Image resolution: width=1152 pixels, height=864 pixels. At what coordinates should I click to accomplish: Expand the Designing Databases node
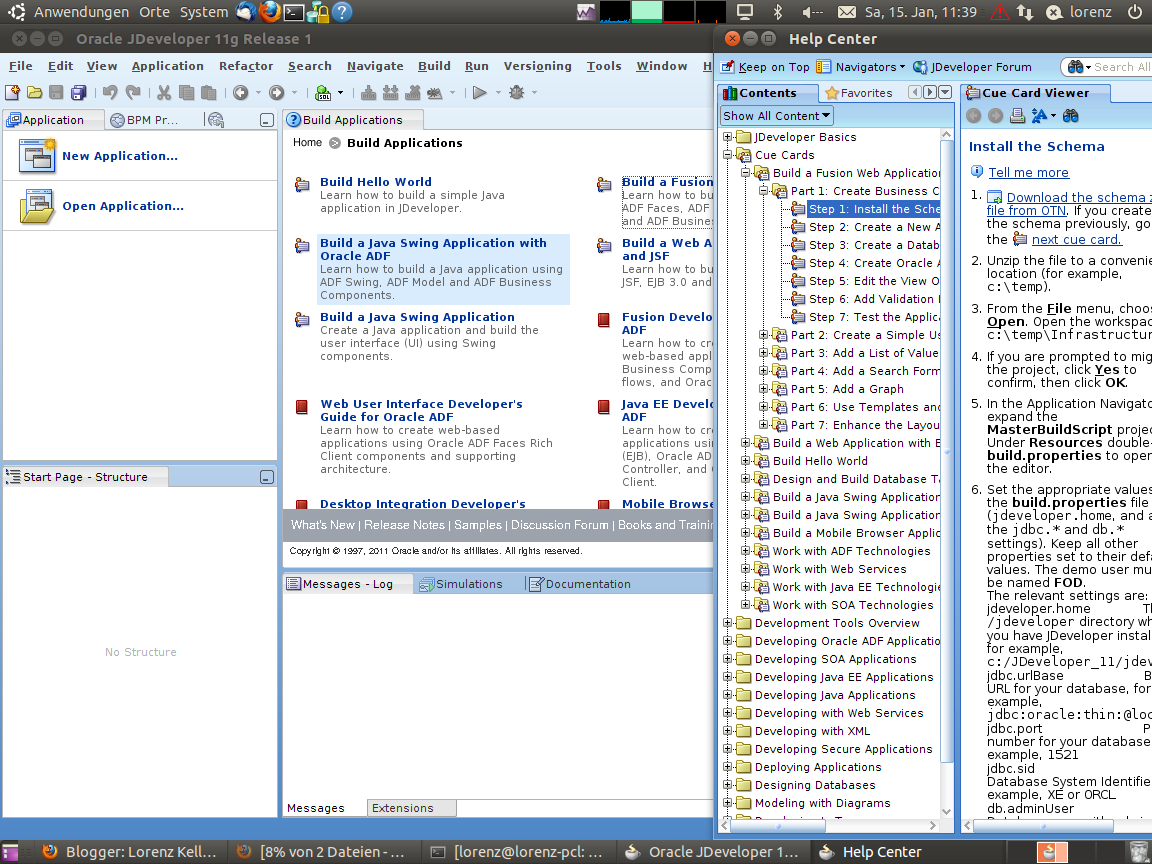[x=727, y=785]
